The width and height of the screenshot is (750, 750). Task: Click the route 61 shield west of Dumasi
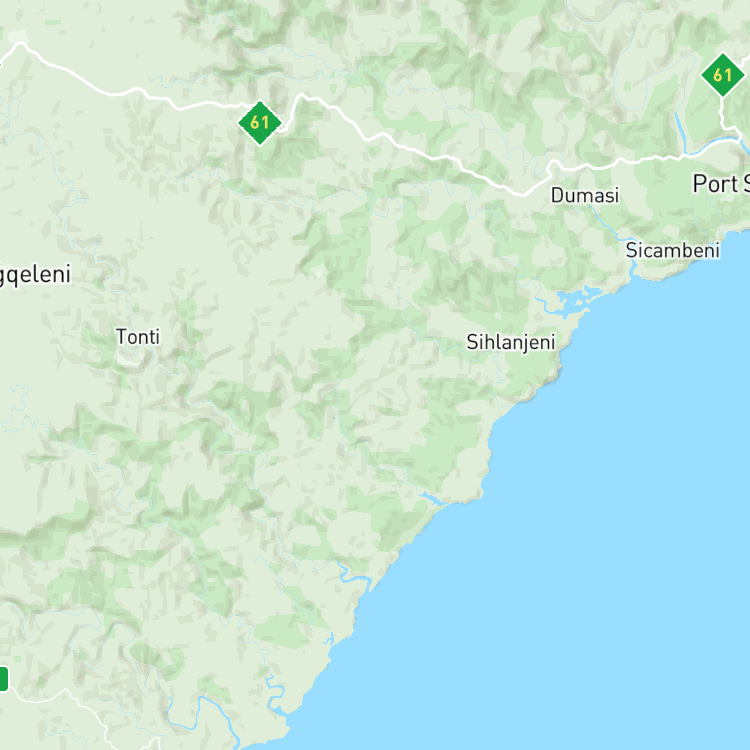(260, 123)
